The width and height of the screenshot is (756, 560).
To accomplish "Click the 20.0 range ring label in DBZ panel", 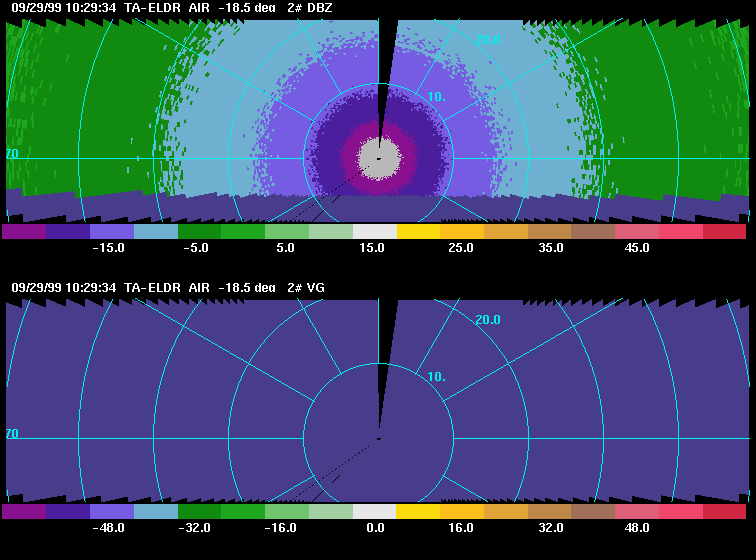I will (488, 40).
